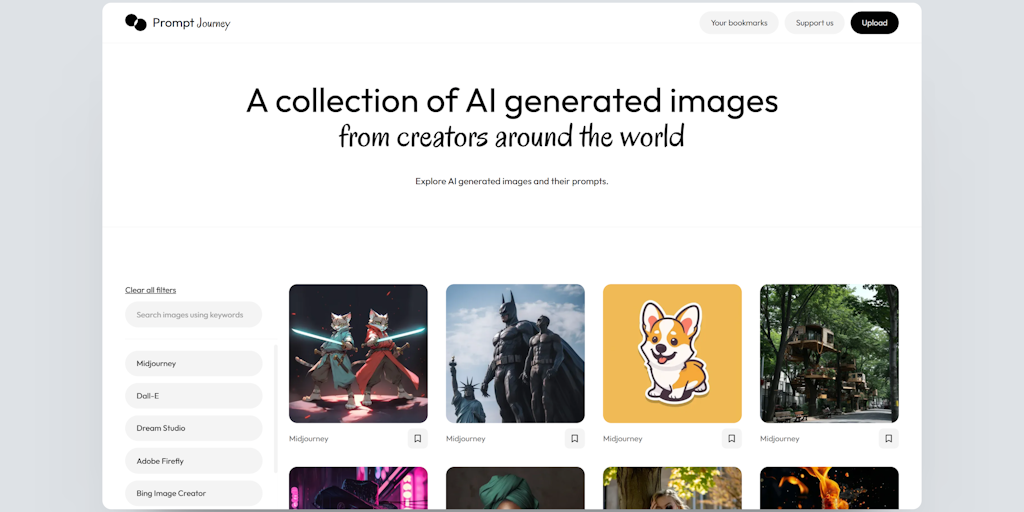
Task: Click the filter list scrollbar
Action: point(276,409)
